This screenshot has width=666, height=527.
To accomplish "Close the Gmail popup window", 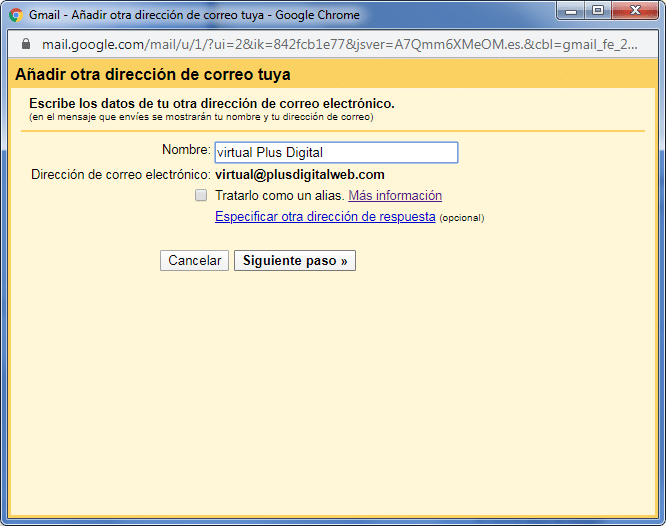I will pyautogui.click(x=635, y=11).
